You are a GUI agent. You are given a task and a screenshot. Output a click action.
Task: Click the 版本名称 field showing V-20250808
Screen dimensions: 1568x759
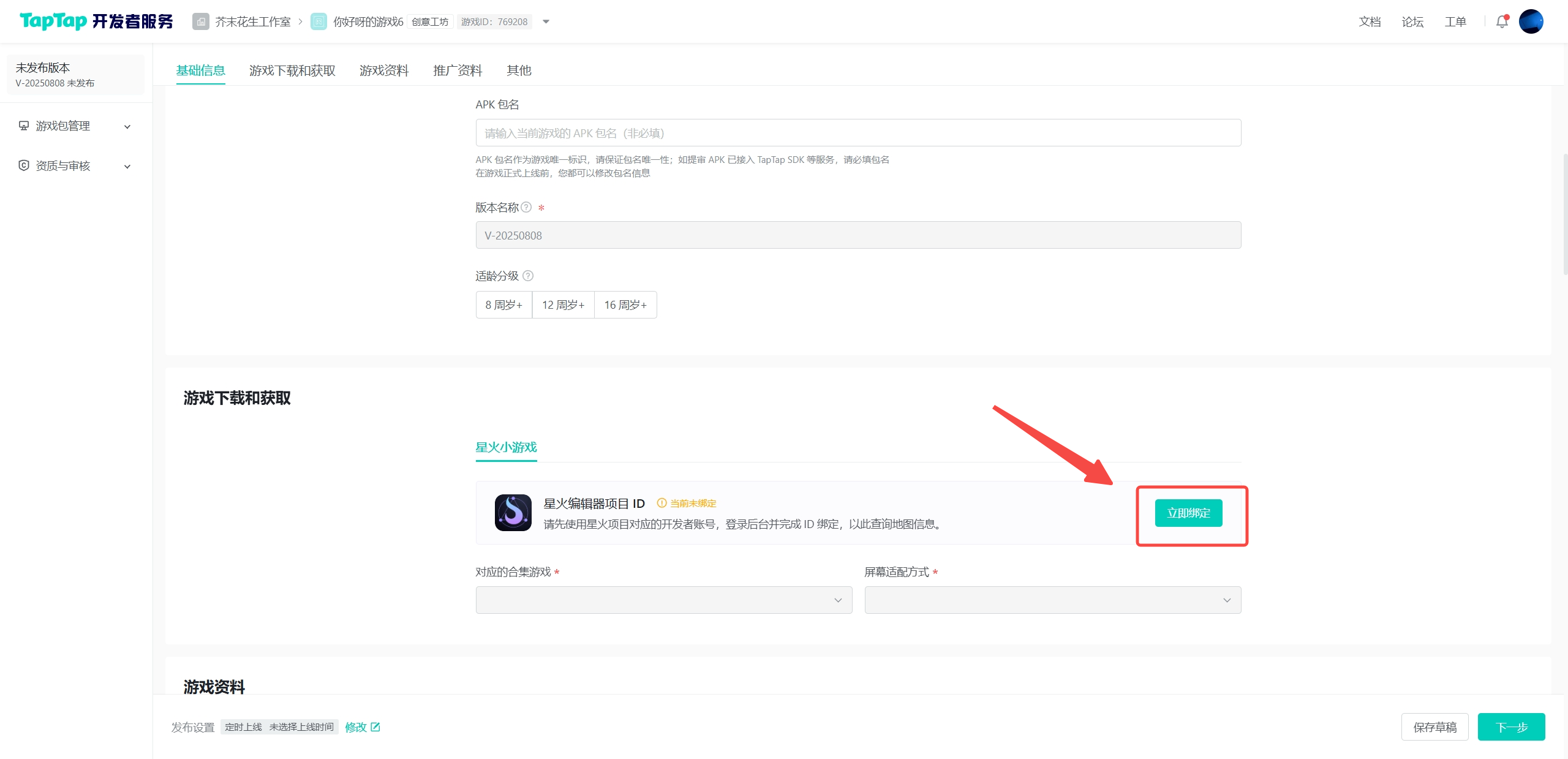[858, 235]
